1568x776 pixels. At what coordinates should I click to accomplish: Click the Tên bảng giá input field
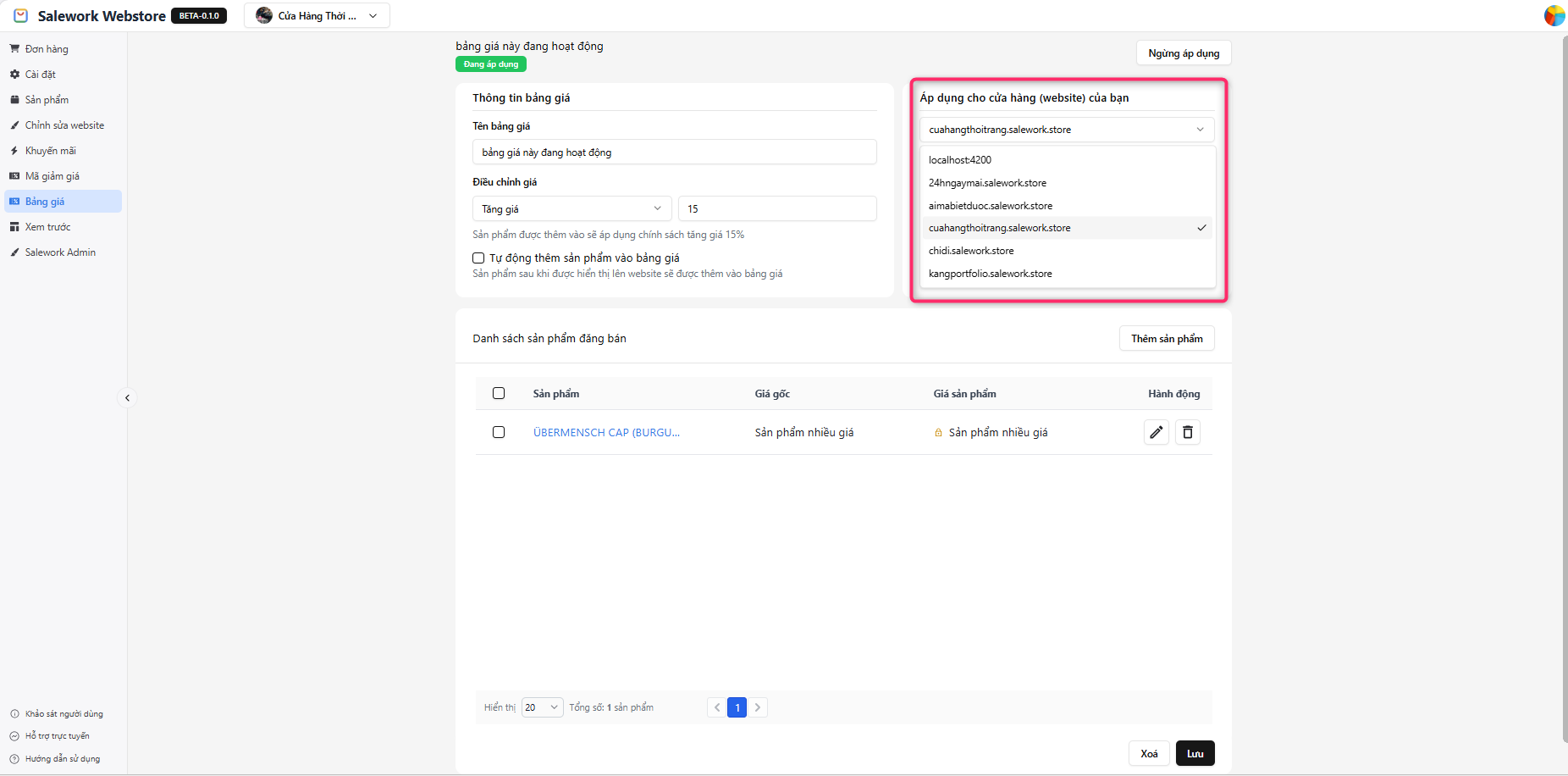pyautogui.click(x=674, y=152)
